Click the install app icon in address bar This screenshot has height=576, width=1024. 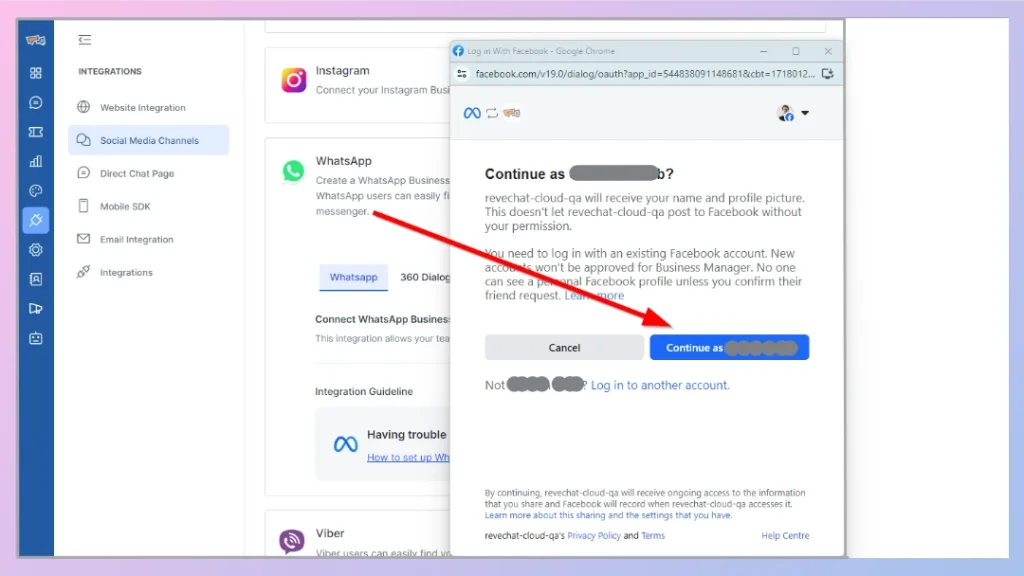pyautogui.click(x=827, y=74)
